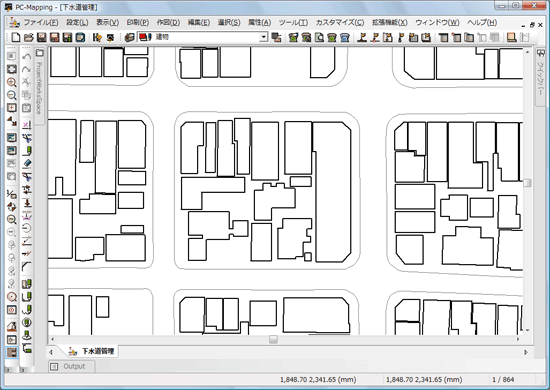Select the eraser tool in edit toolbar
Viewport: 550px width, 390px height.
point(27,163)
